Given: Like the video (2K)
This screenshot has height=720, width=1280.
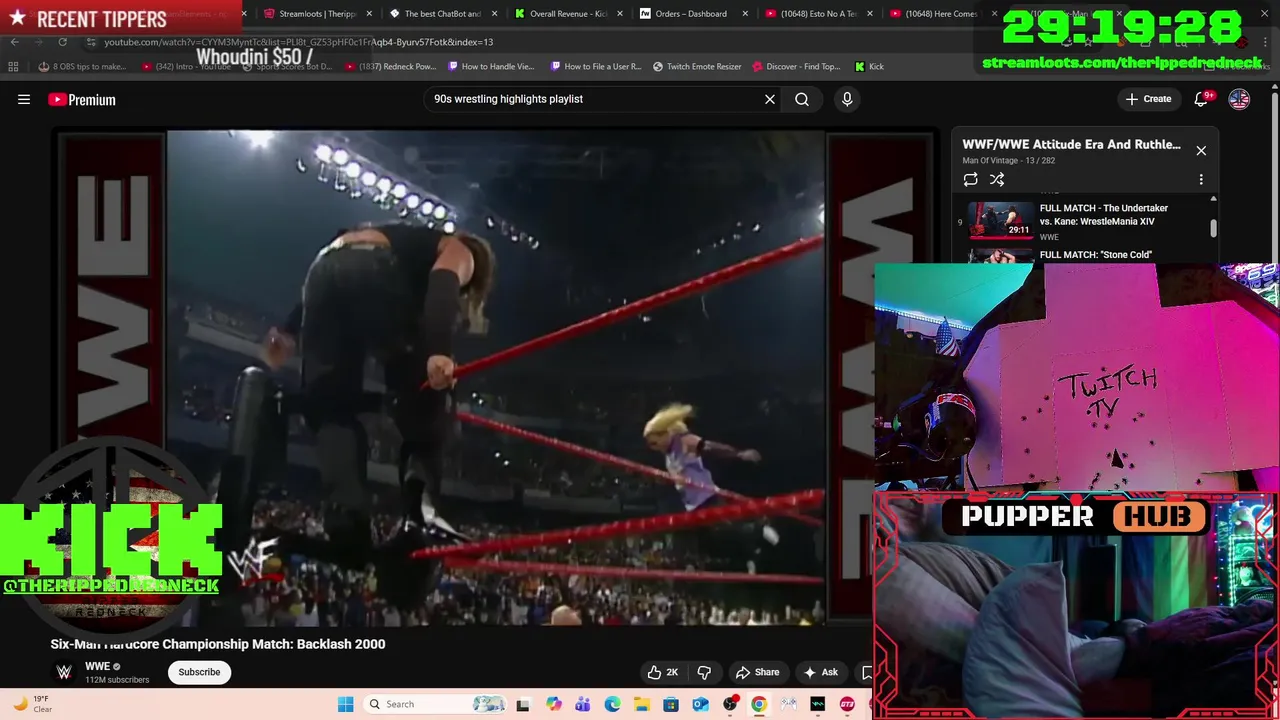Looking at the screenshot, I should coord(662,672).
